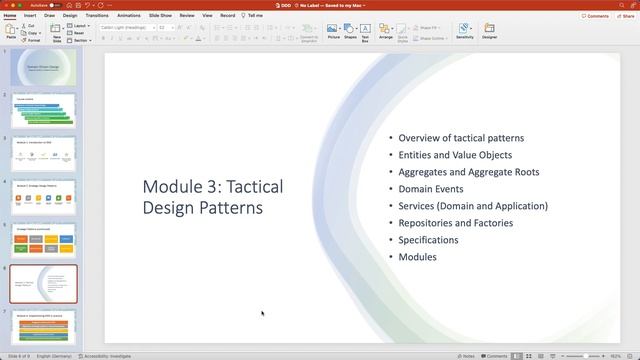Switch to Reading view icon

coord(541,356)
